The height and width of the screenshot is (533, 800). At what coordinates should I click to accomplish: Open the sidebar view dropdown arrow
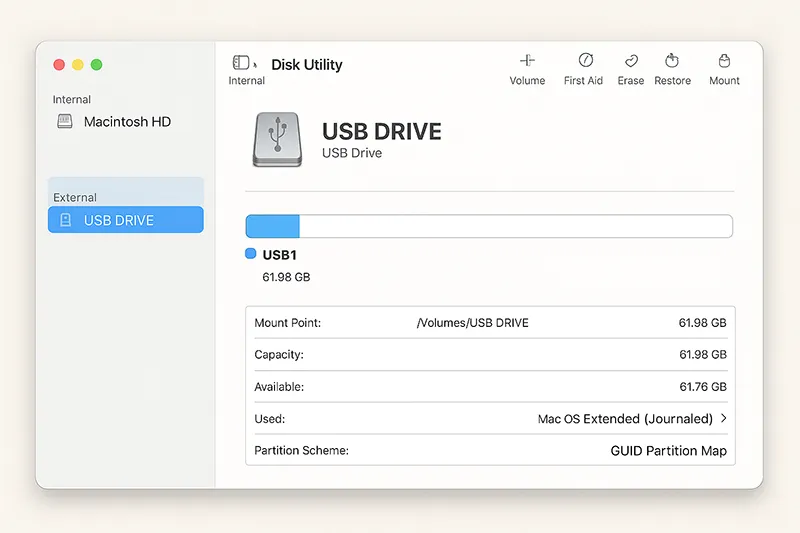pyautogui.click(x=255, y=65)
